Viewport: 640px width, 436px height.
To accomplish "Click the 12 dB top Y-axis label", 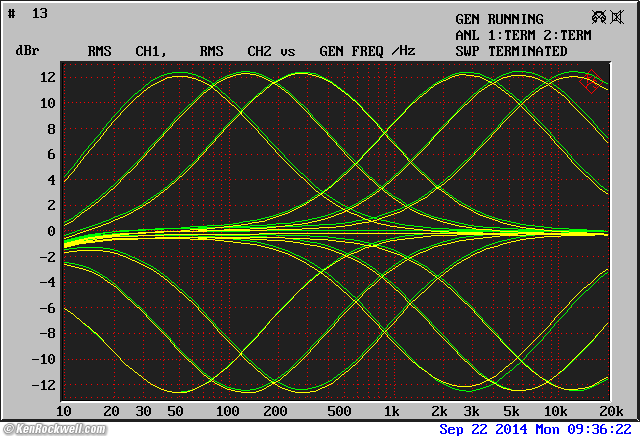I will click(46, 77).
